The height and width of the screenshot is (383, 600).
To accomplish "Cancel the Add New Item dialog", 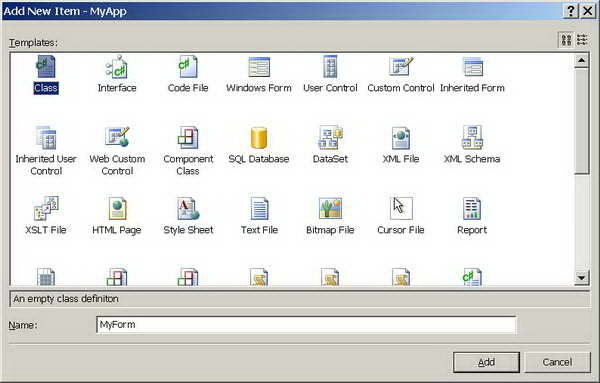I will [x=557, y=362].
